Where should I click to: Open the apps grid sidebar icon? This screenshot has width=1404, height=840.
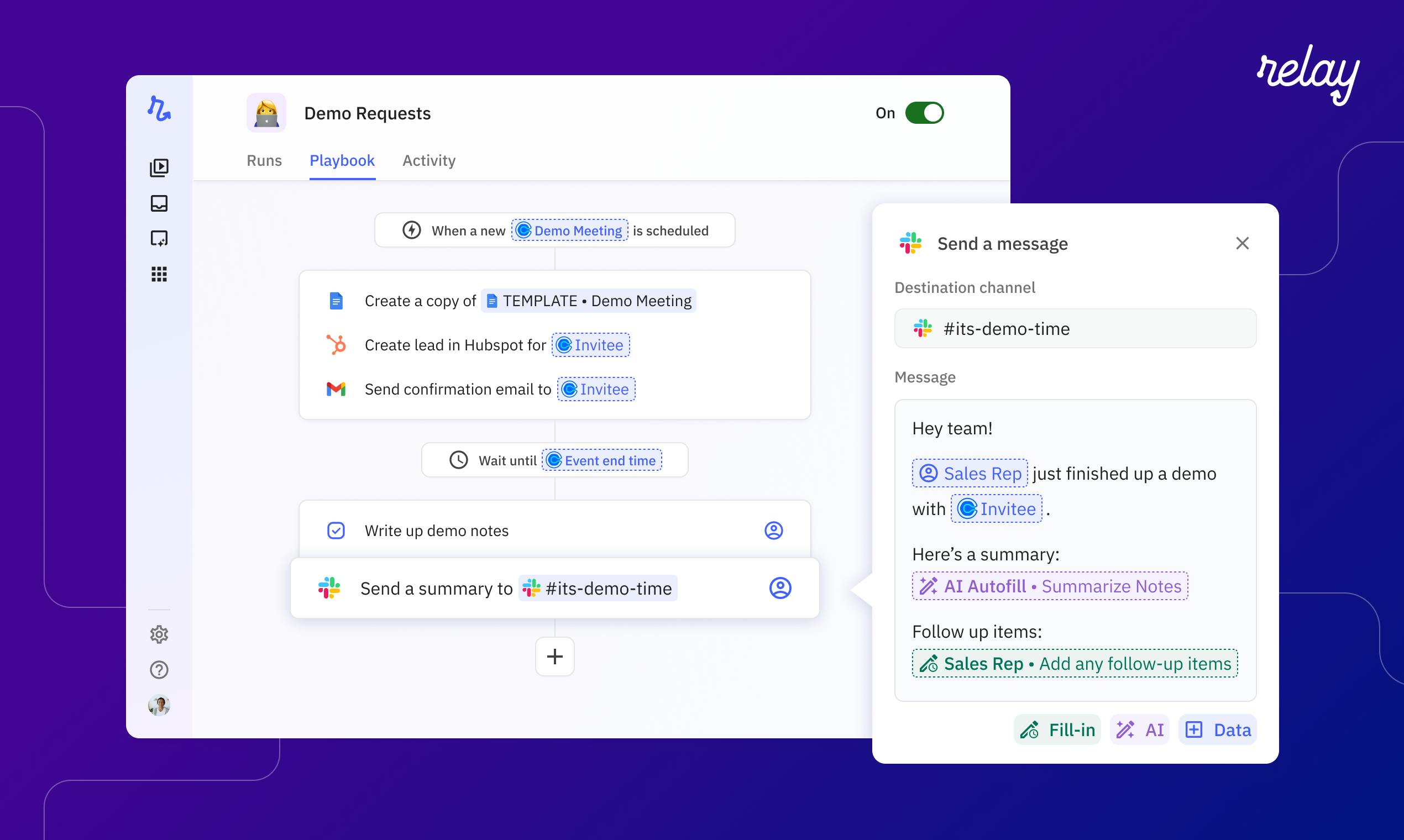[159, 274]
